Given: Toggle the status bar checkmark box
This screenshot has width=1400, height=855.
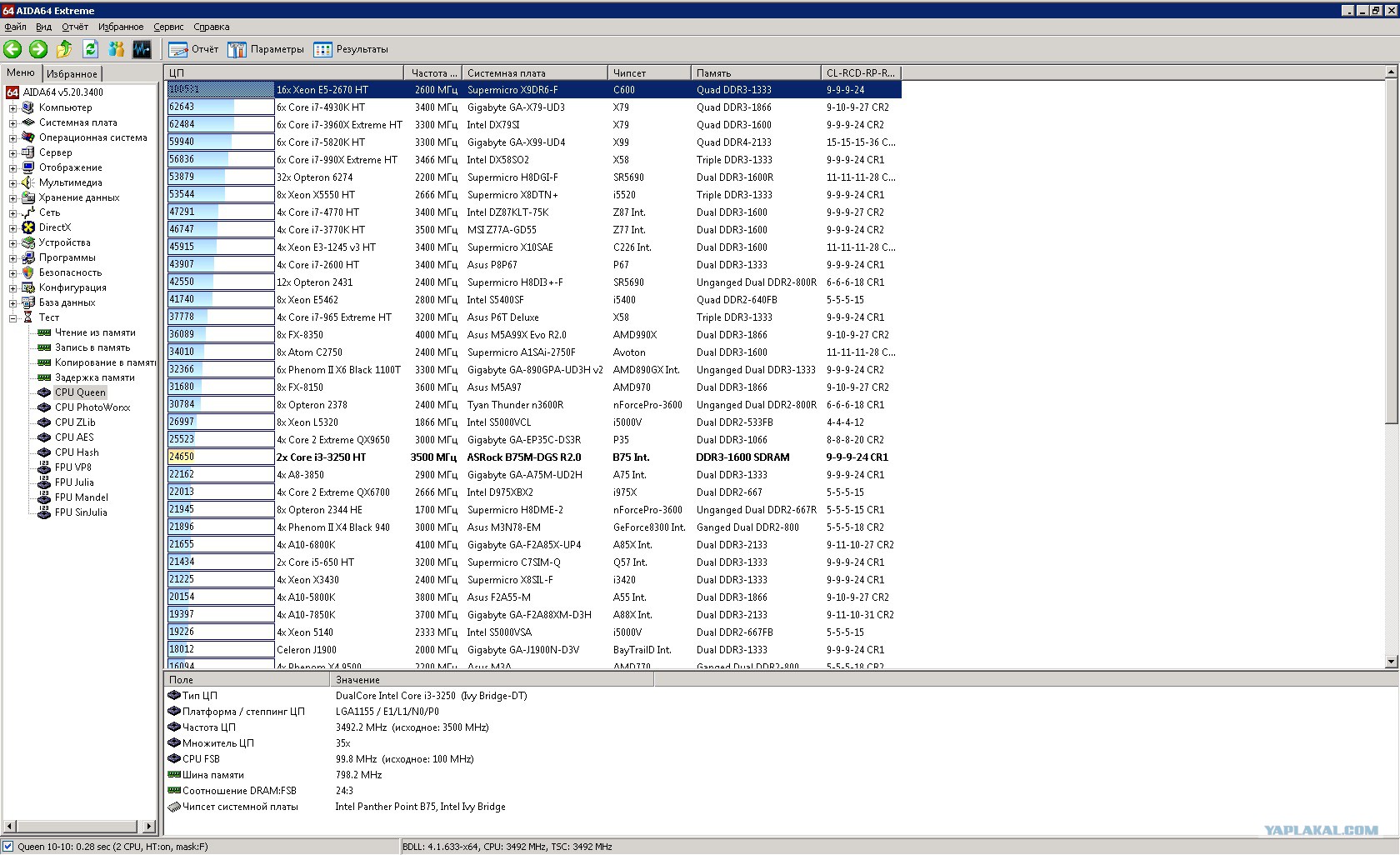Looking at the screenshot, I should (x=7, y=847).
